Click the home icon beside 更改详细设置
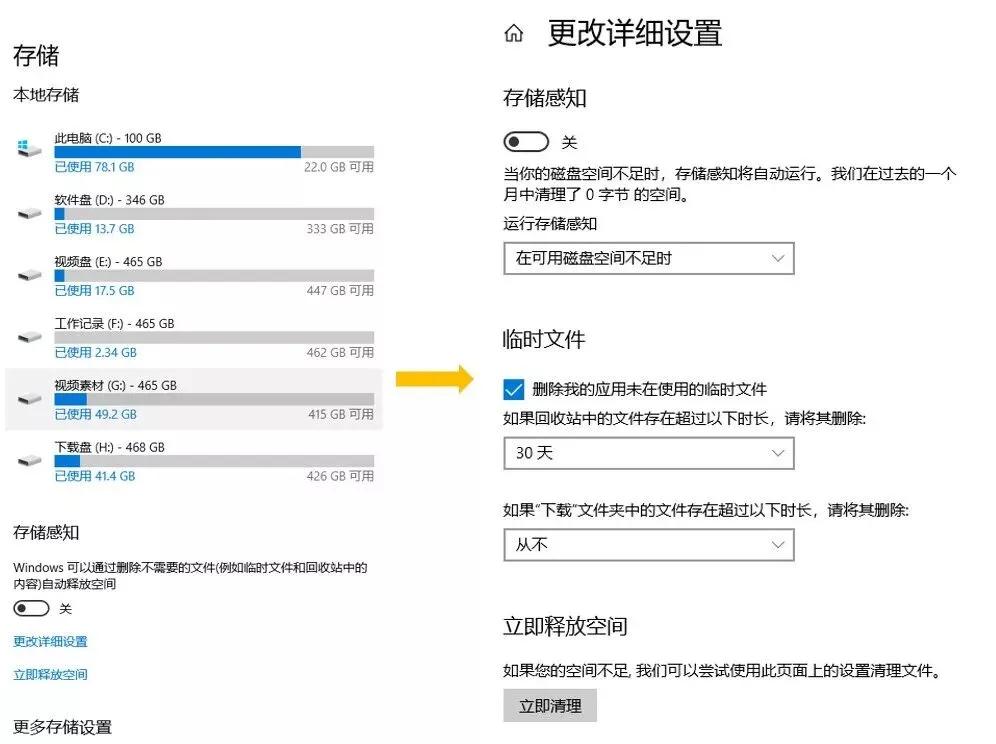 click(514, 33)
